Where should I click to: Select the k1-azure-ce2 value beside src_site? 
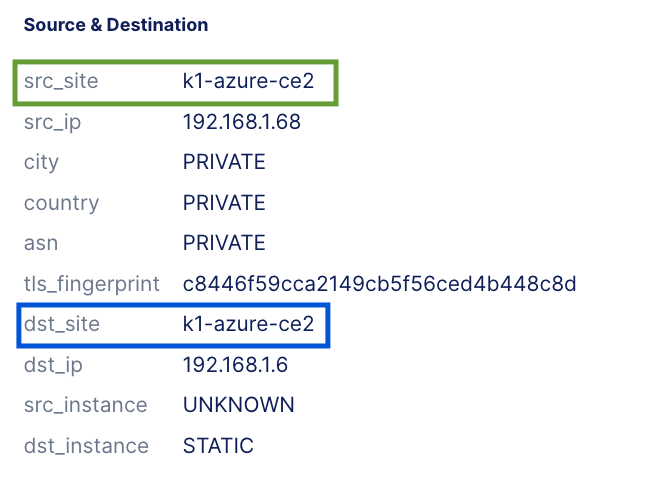coord(248,82)
